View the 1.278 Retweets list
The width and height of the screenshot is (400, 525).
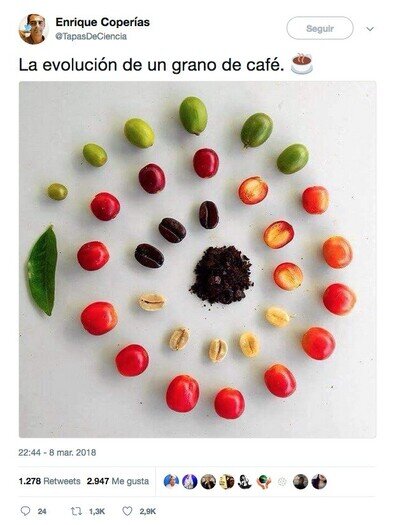coord(50,481)
